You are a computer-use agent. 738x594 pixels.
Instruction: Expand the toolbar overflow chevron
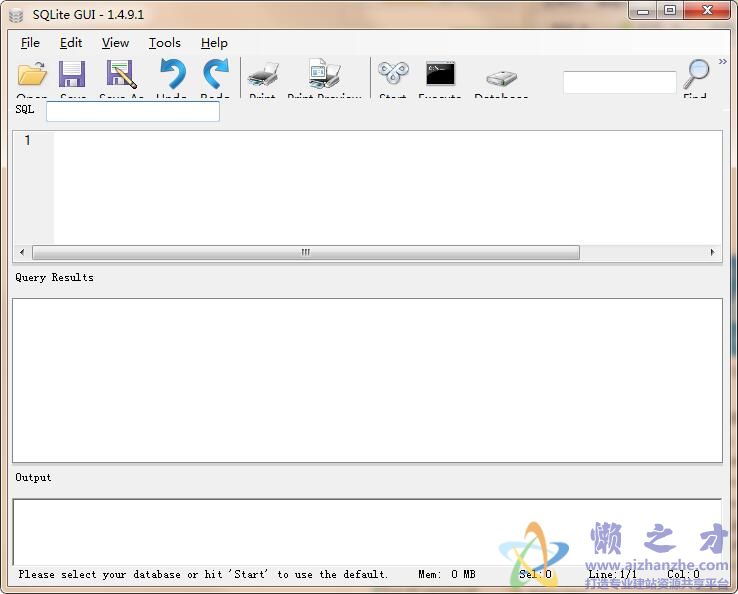[722, 62]
